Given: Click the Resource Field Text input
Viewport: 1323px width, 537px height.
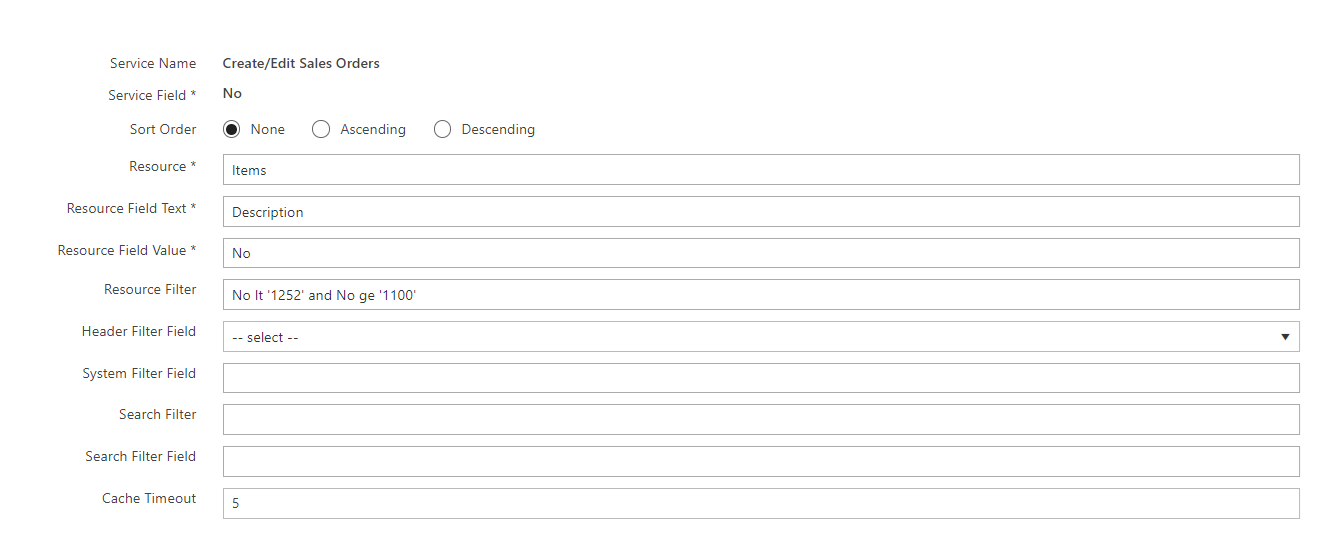Looking at the screenshot, I should tap(761, 212).
